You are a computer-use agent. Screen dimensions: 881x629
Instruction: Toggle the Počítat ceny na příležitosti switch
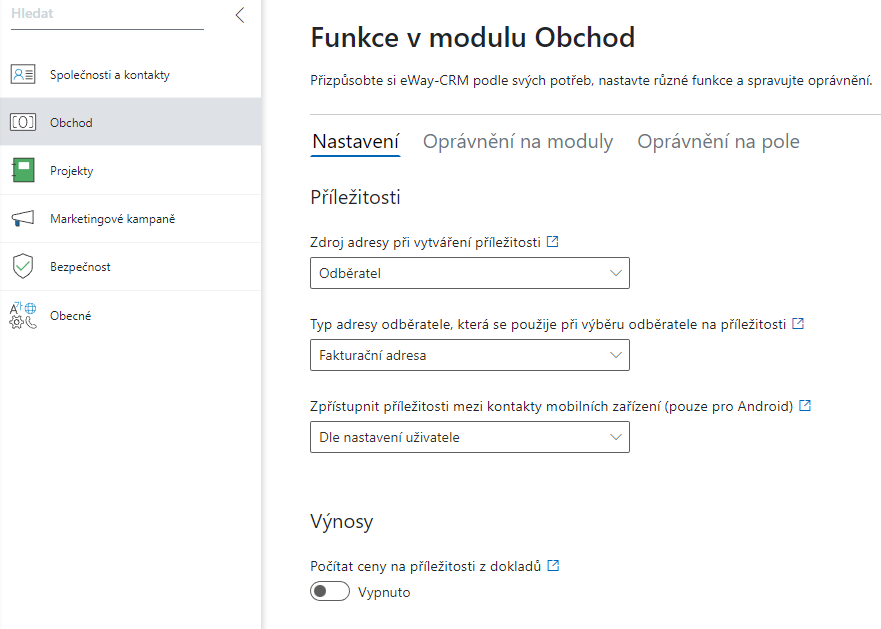330,591
